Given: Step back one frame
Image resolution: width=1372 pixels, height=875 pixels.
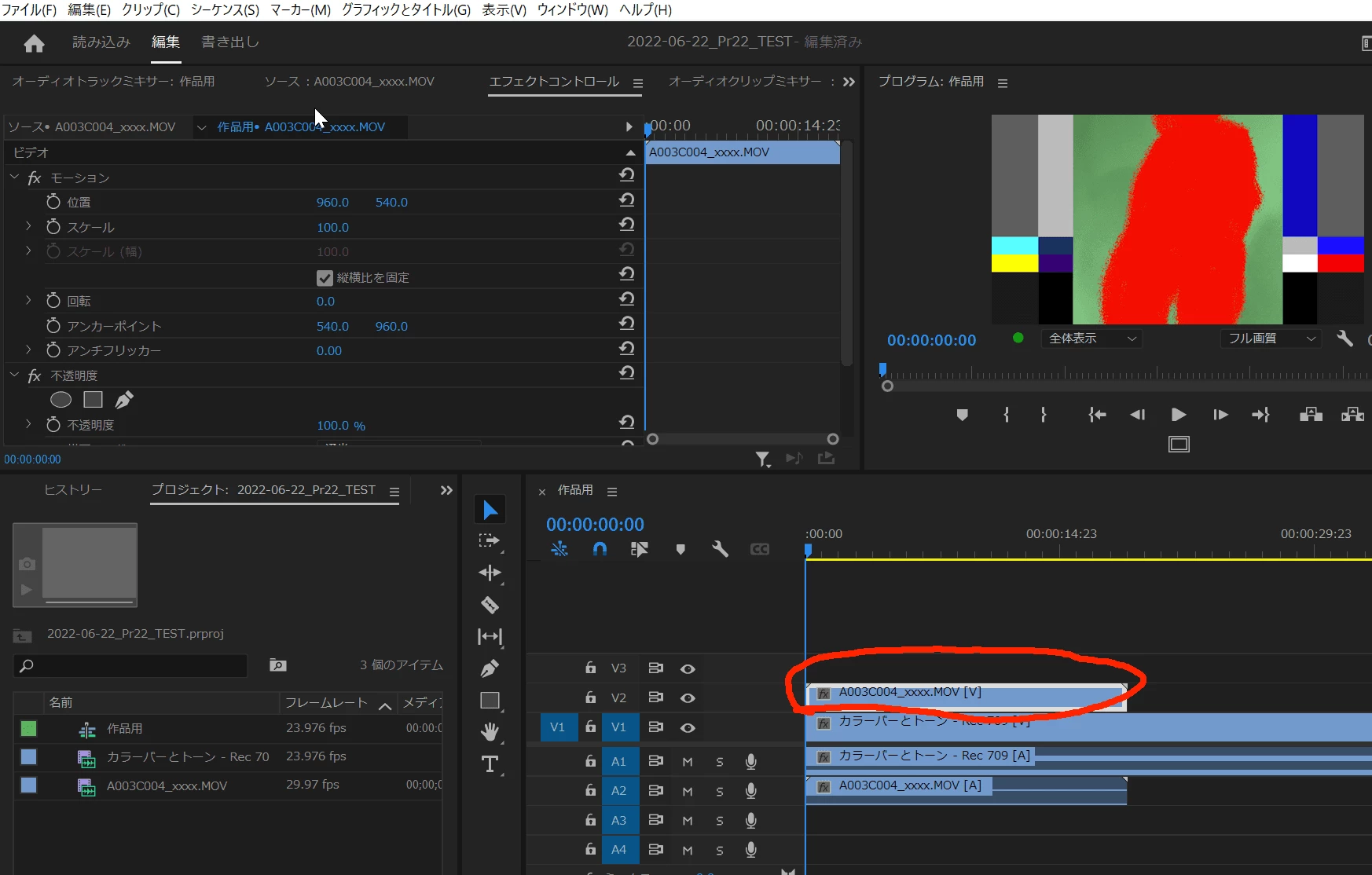Looking at the screenshot, I should [1137, 415].
